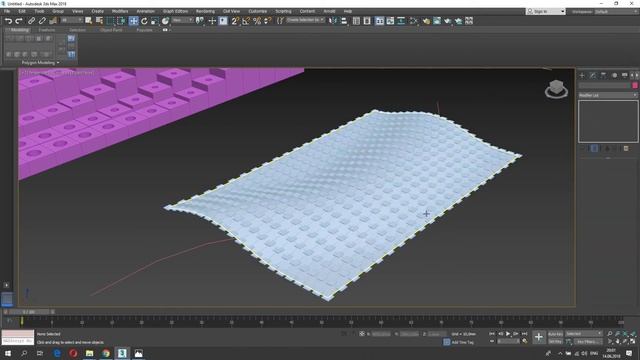Expand the Polygon Modeling panel

40,63
